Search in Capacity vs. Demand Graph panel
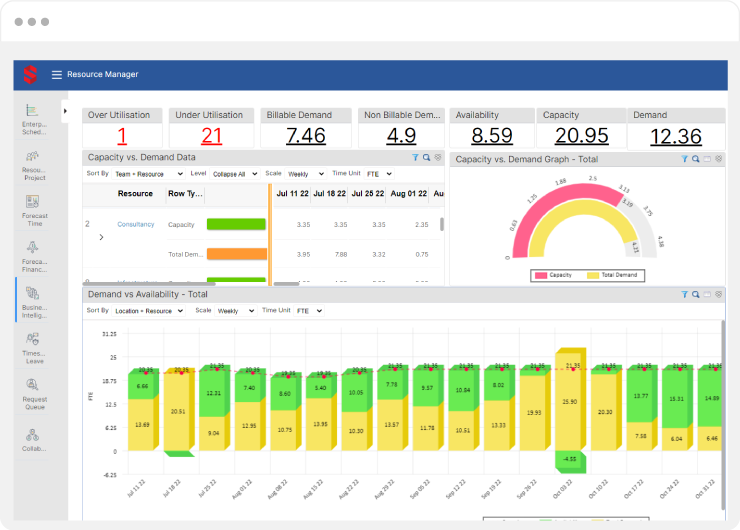The height and width of the screenshot is (530, 740). 696,159
